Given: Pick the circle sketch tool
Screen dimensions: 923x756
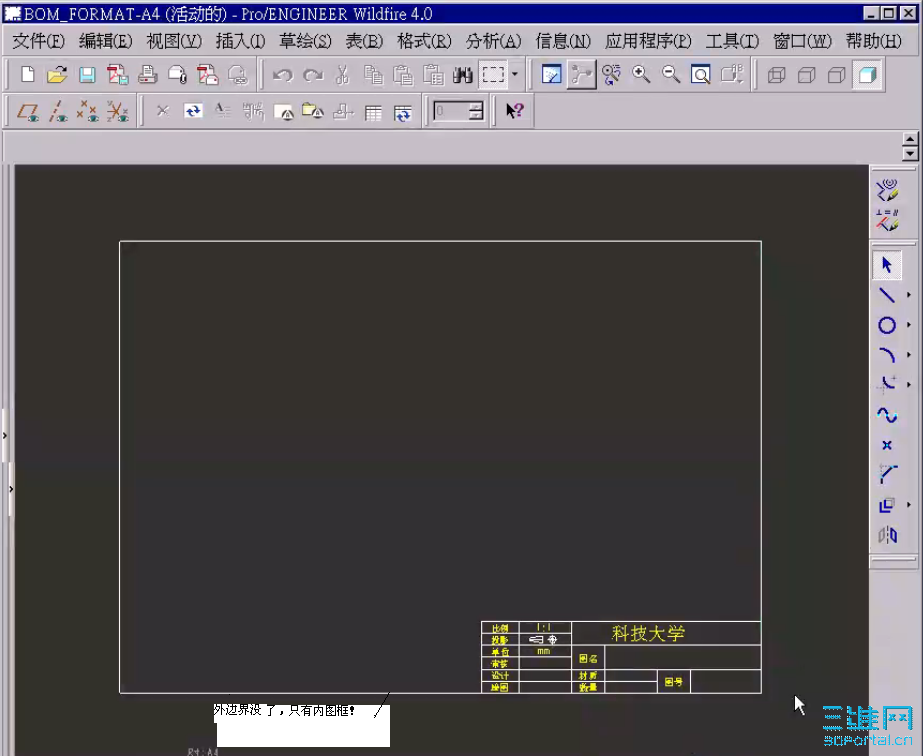Looking at the screenshot, I should [x=887, y=325].
